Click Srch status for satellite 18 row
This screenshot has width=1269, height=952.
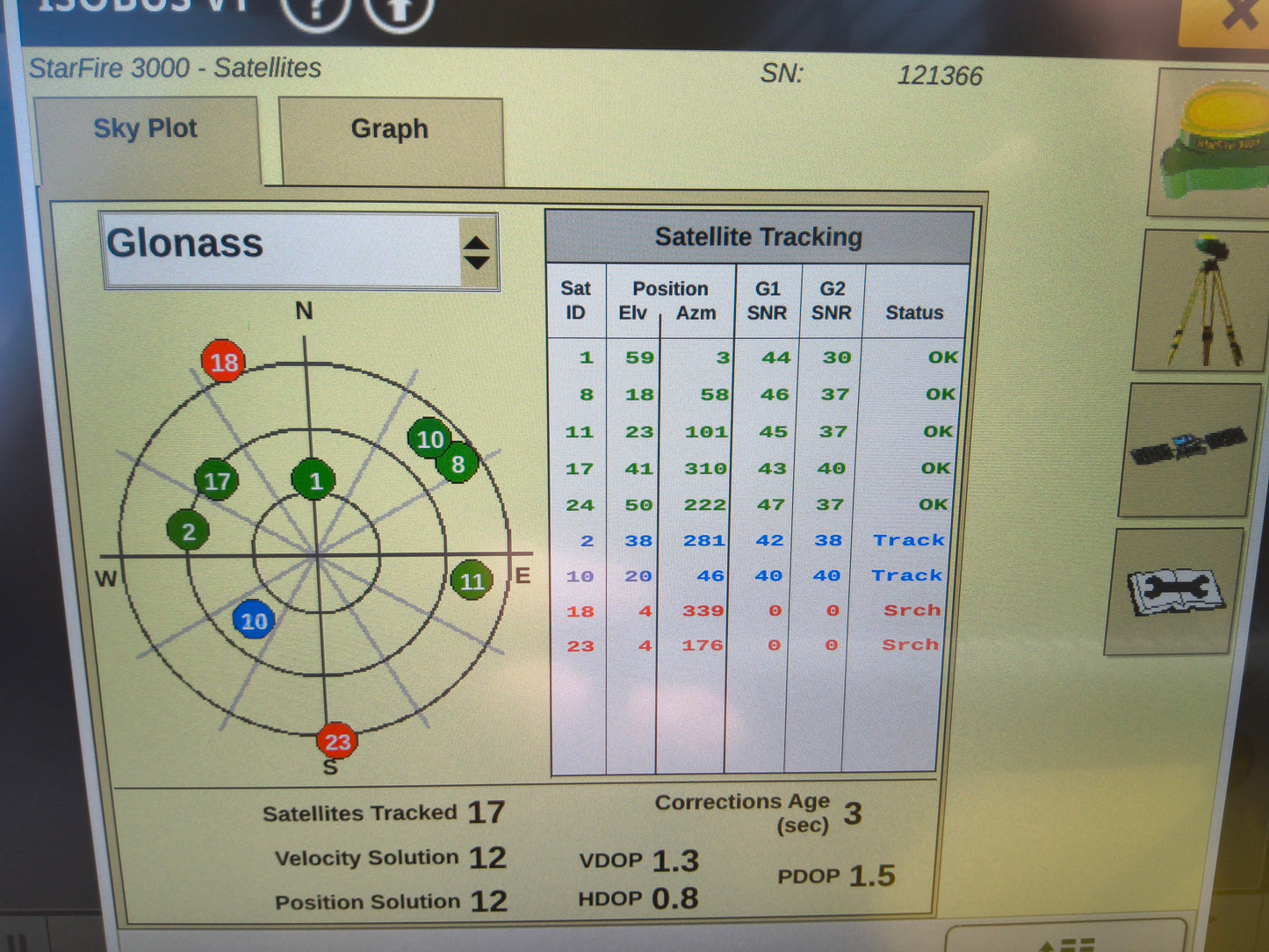pyautogui.click(x=912, y=610)
